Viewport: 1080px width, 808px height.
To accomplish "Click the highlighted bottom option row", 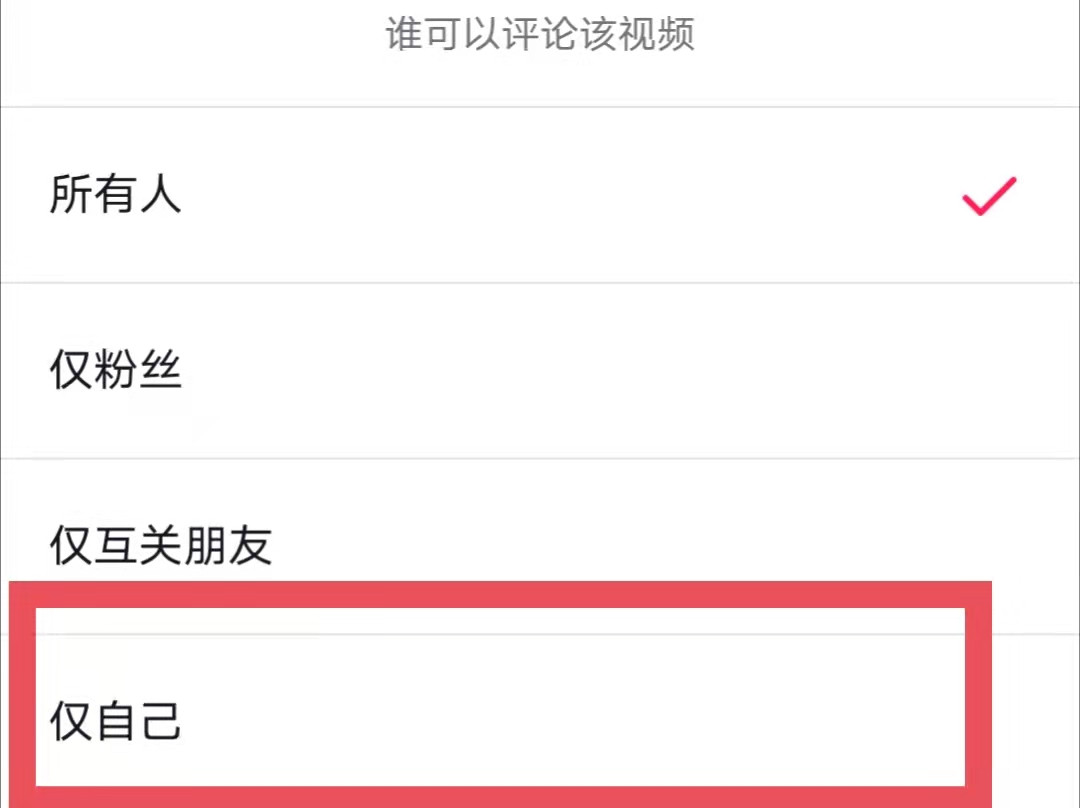I will (500, 712).
